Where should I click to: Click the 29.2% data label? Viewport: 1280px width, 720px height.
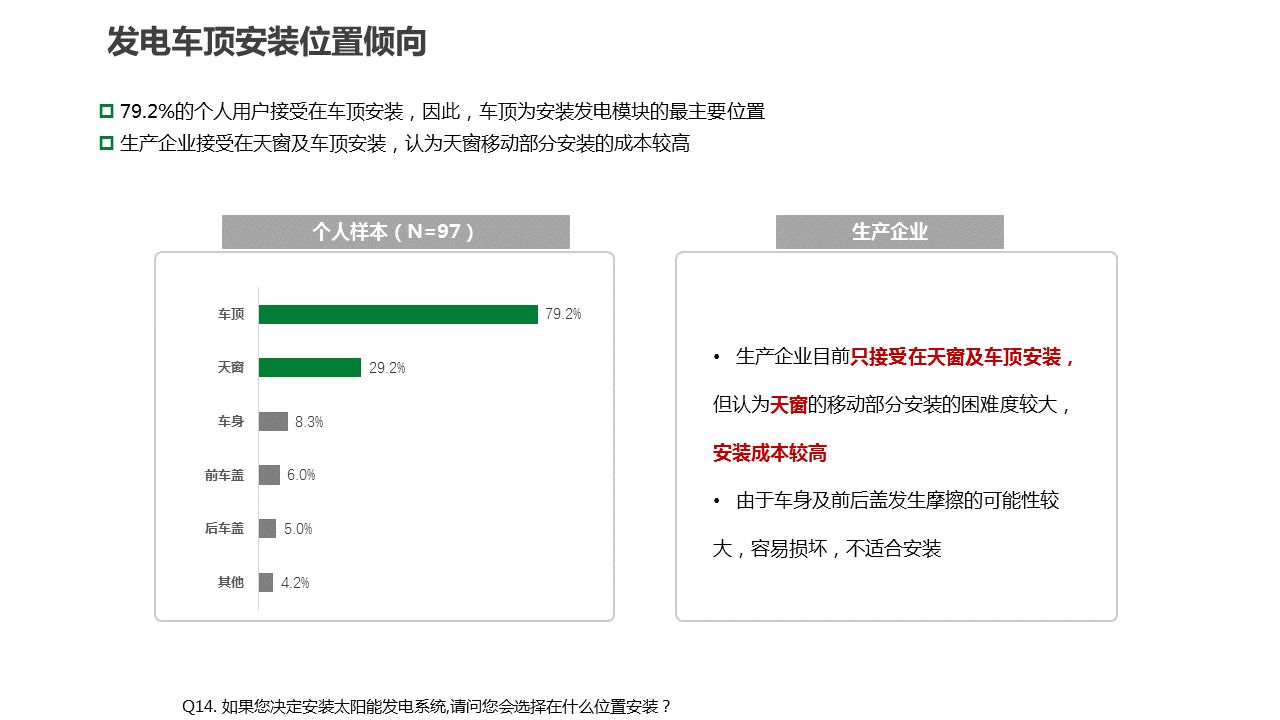[387, 368]
